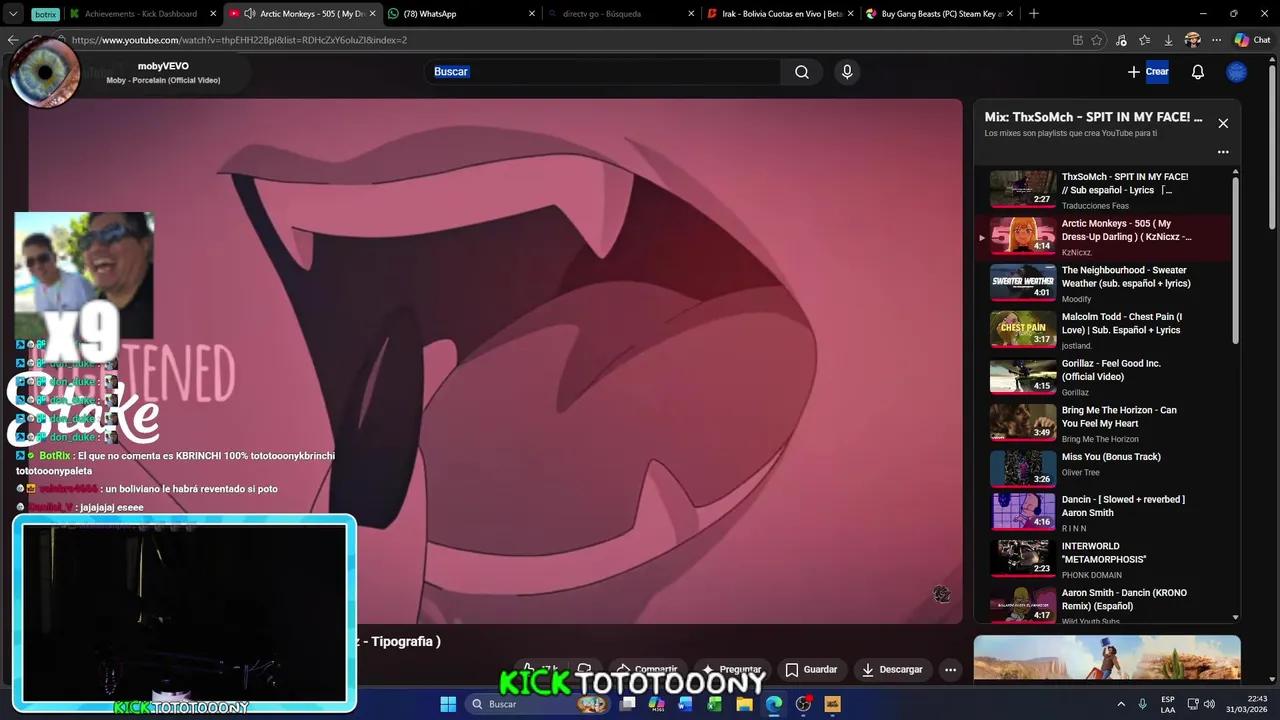Open File Explorer from taskbar
Viewport: 1280px width, 720px height.
[x=744, y=704]
